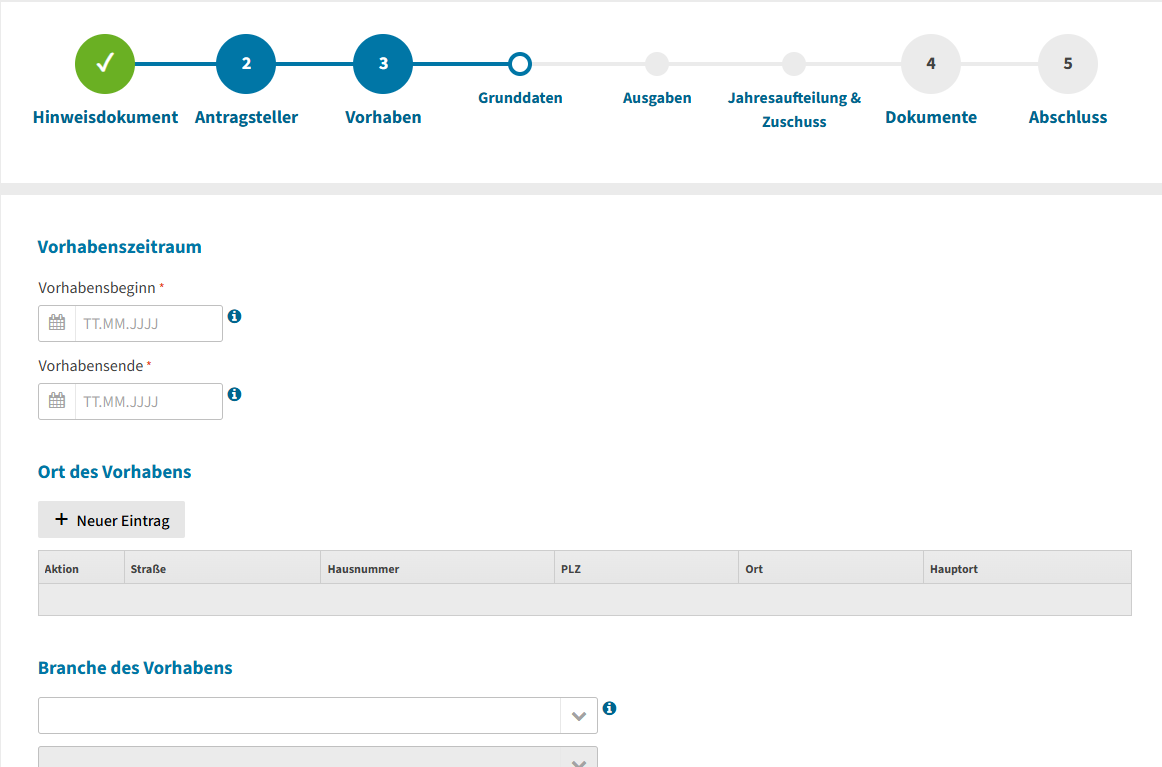Select the Grunddaten sub-step
Screen dimensions: 1162x767
coord(519,64)
